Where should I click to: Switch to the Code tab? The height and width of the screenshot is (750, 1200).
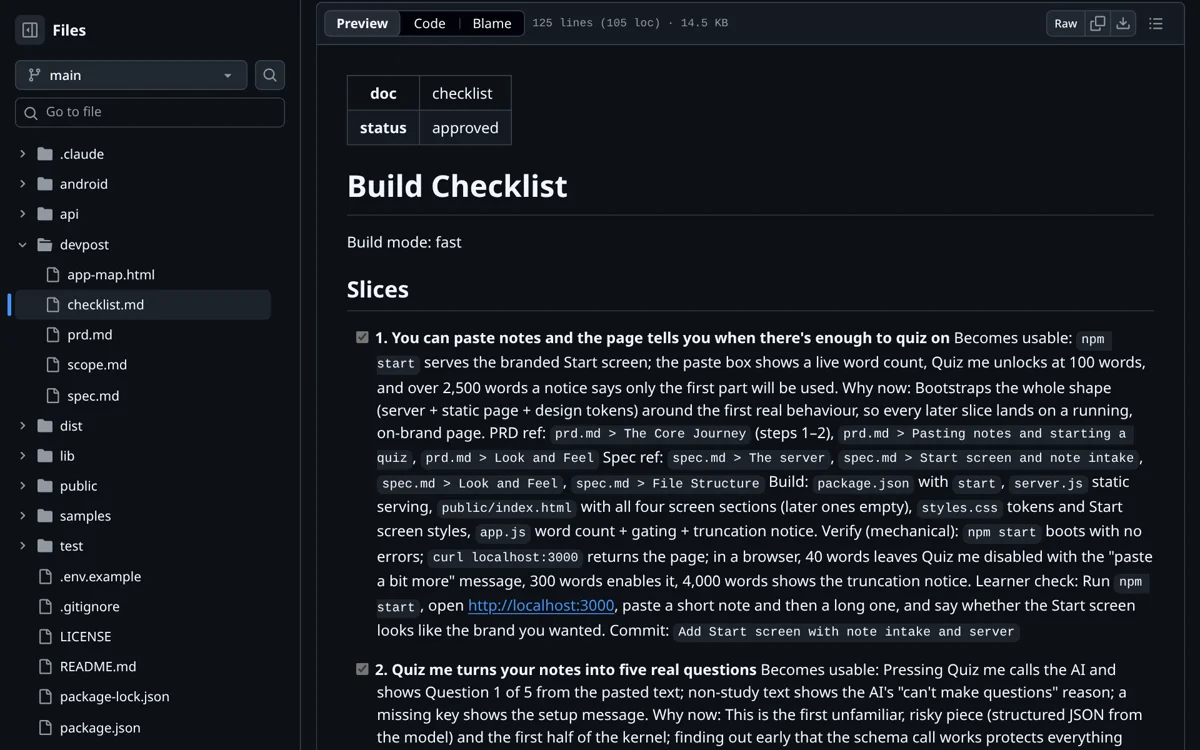[429, 23]
